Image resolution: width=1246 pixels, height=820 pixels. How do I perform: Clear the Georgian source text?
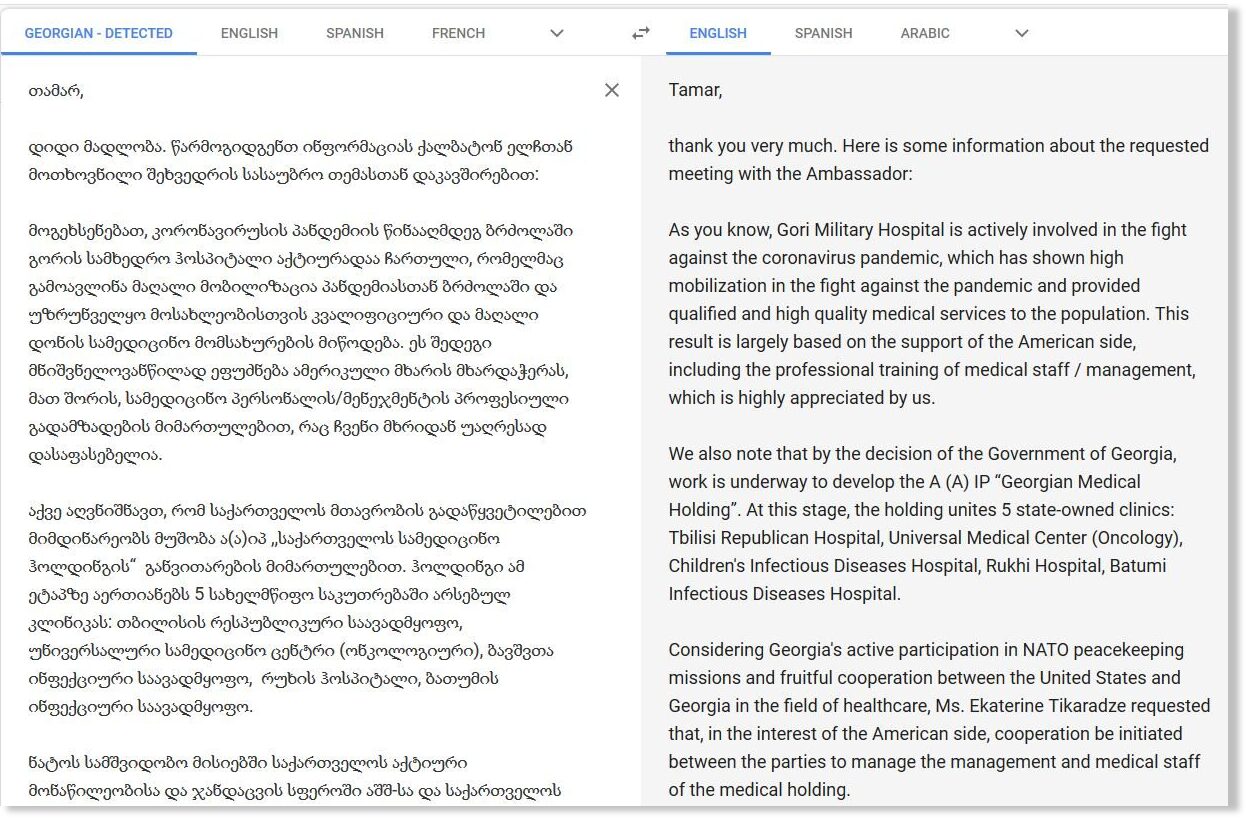(612, 90)
